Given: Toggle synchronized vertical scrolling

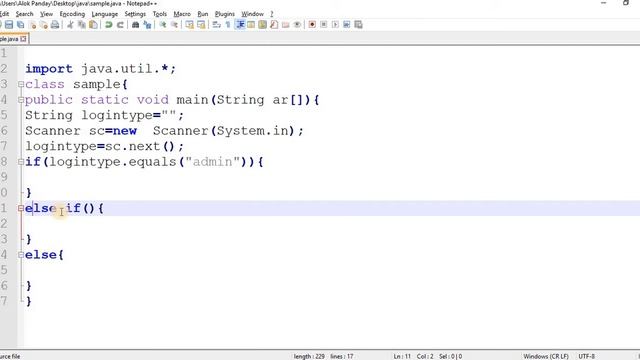Looking at the screenshot, I should pos(189,25).
